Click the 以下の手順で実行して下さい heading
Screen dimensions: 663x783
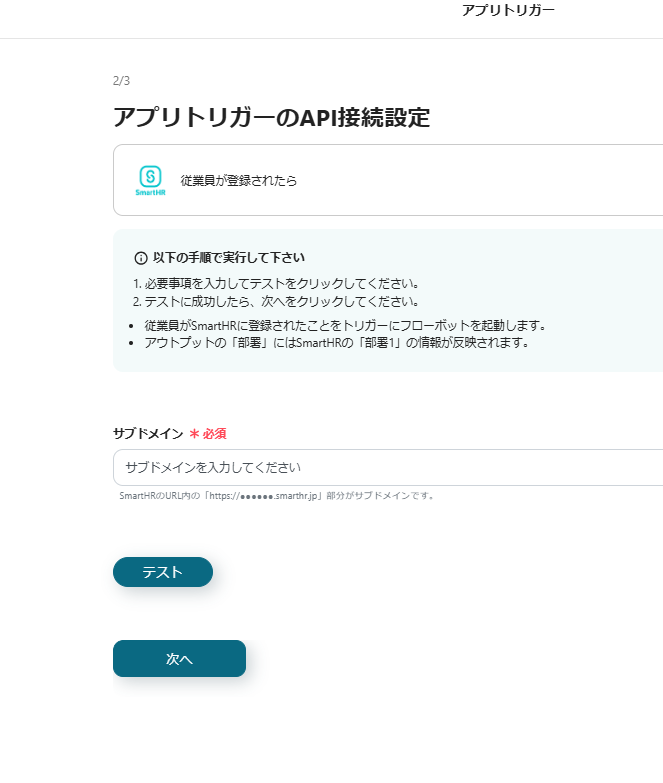point(229,258)
